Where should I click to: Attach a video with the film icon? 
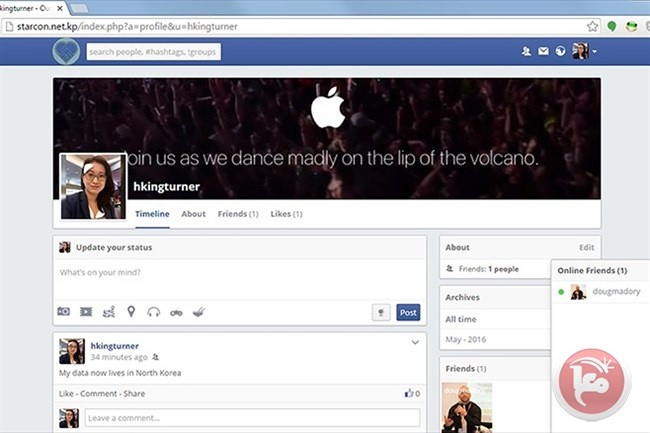pyautogui.click(x=86, y=311)
